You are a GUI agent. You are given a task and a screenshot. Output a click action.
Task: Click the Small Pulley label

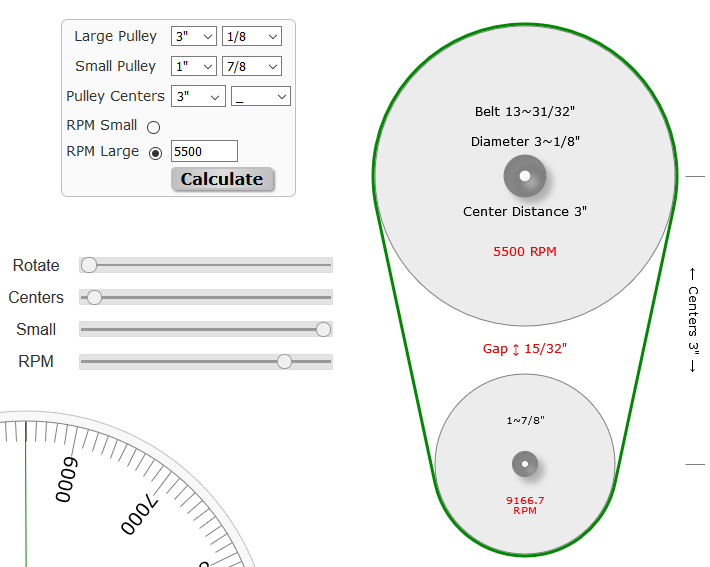pos(115,66)
